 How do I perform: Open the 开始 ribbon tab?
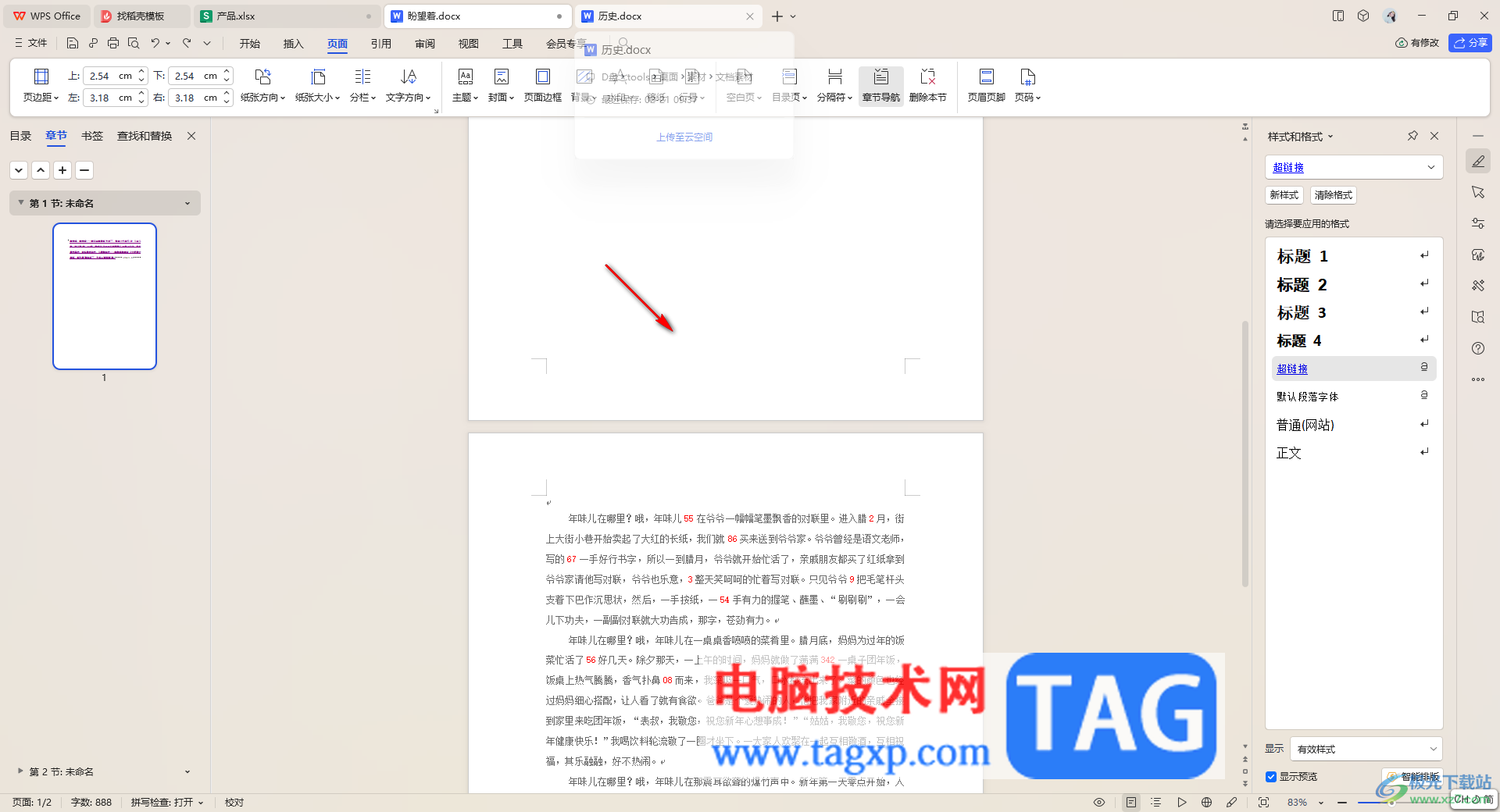(x=250, y=44)
